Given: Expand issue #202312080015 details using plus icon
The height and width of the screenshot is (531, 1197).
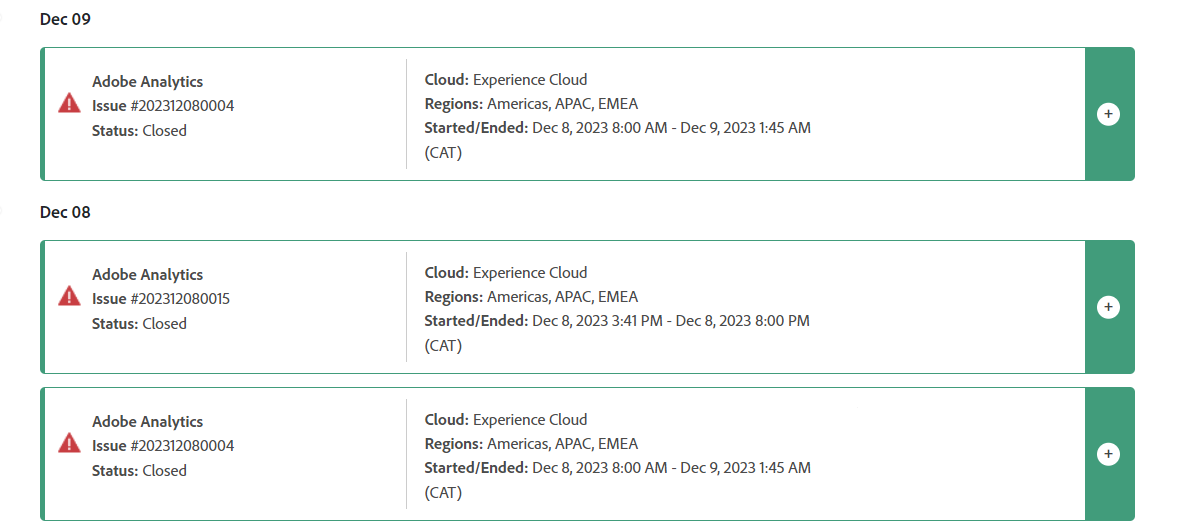Looking at the screenshot, I should (1108, 307).
